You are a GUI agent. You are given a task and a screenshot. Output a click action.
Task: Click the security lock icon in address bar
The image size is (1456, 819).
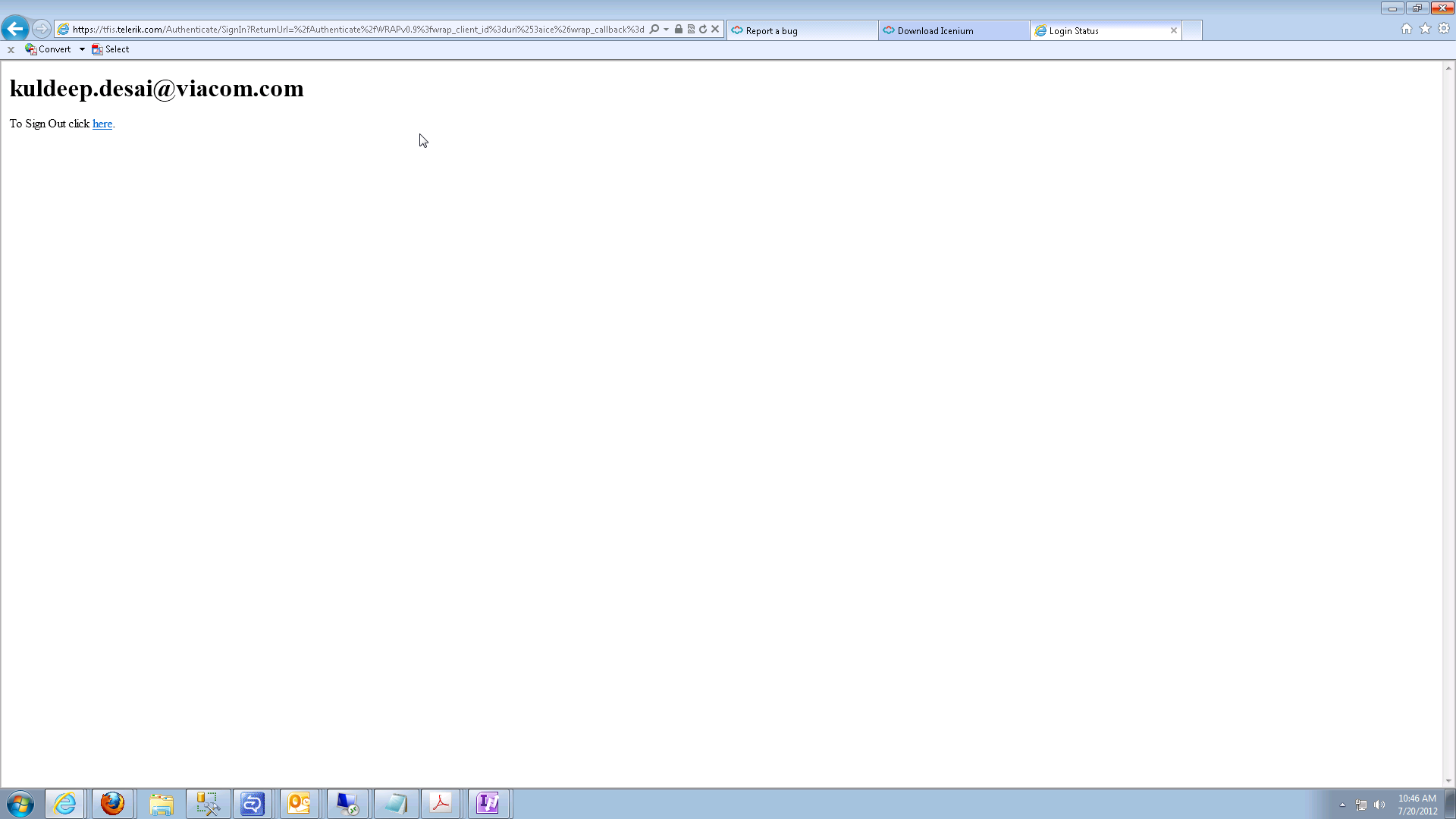679,30
